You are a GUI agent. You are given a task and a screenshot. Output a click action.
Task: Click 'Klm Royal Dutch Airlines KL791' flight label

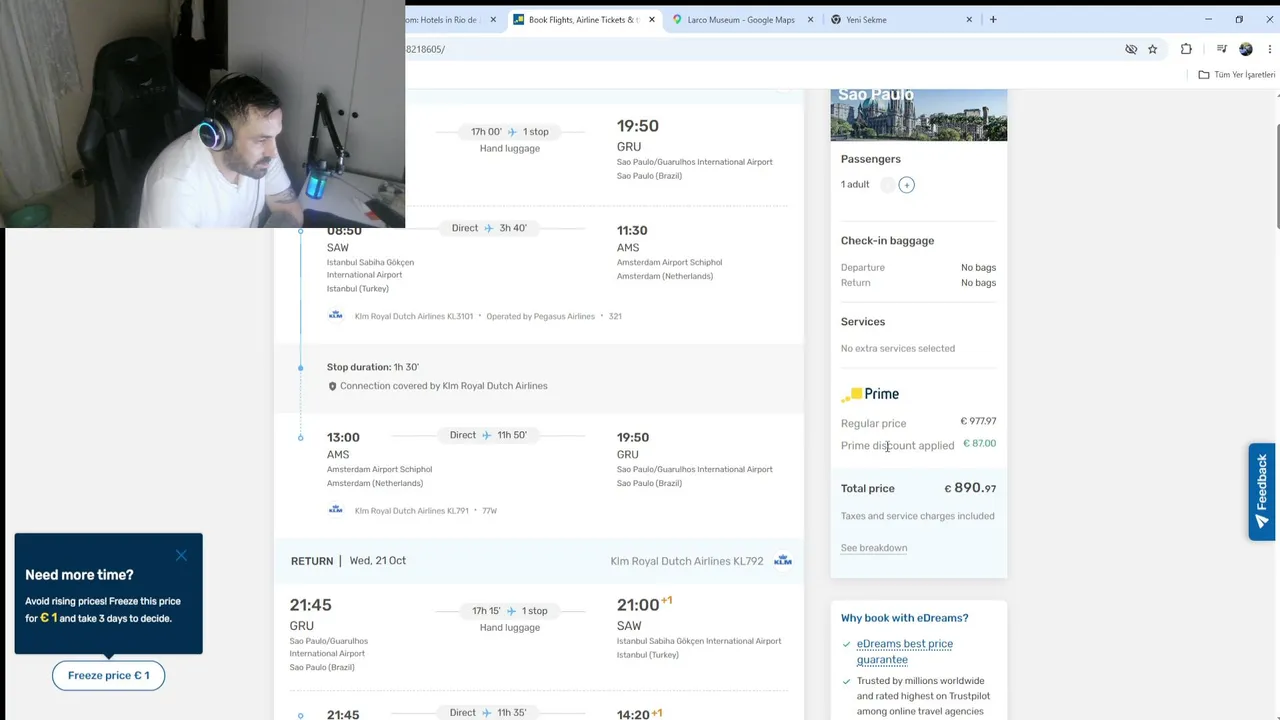coord(412,510)
